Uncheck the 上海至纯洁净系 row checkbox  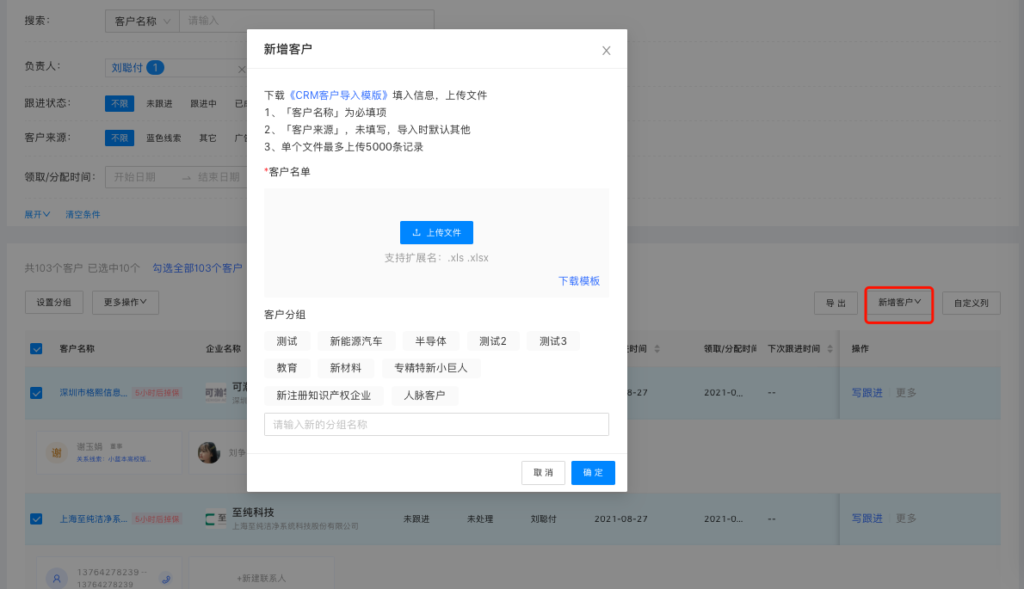tap(37, 519)
